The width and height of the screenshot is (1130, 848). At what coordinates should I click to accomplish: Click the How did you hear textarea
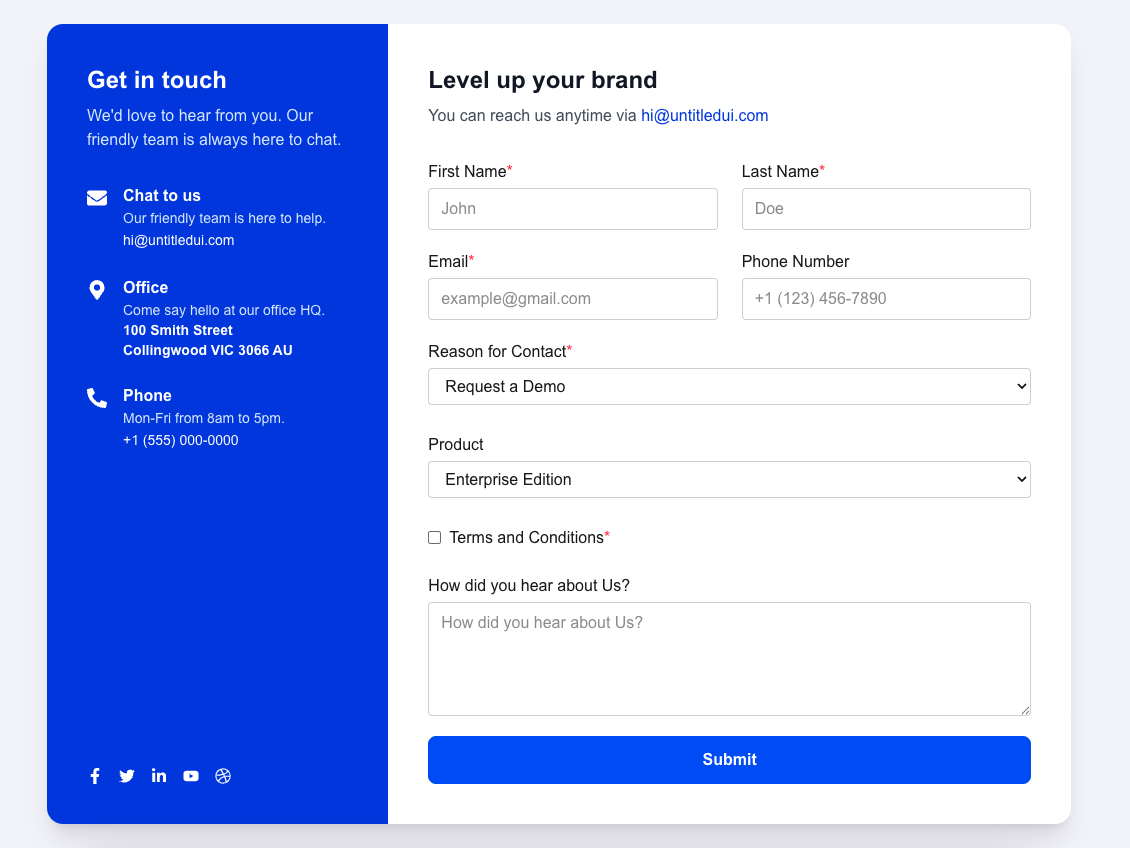click(x=729, y=659)
